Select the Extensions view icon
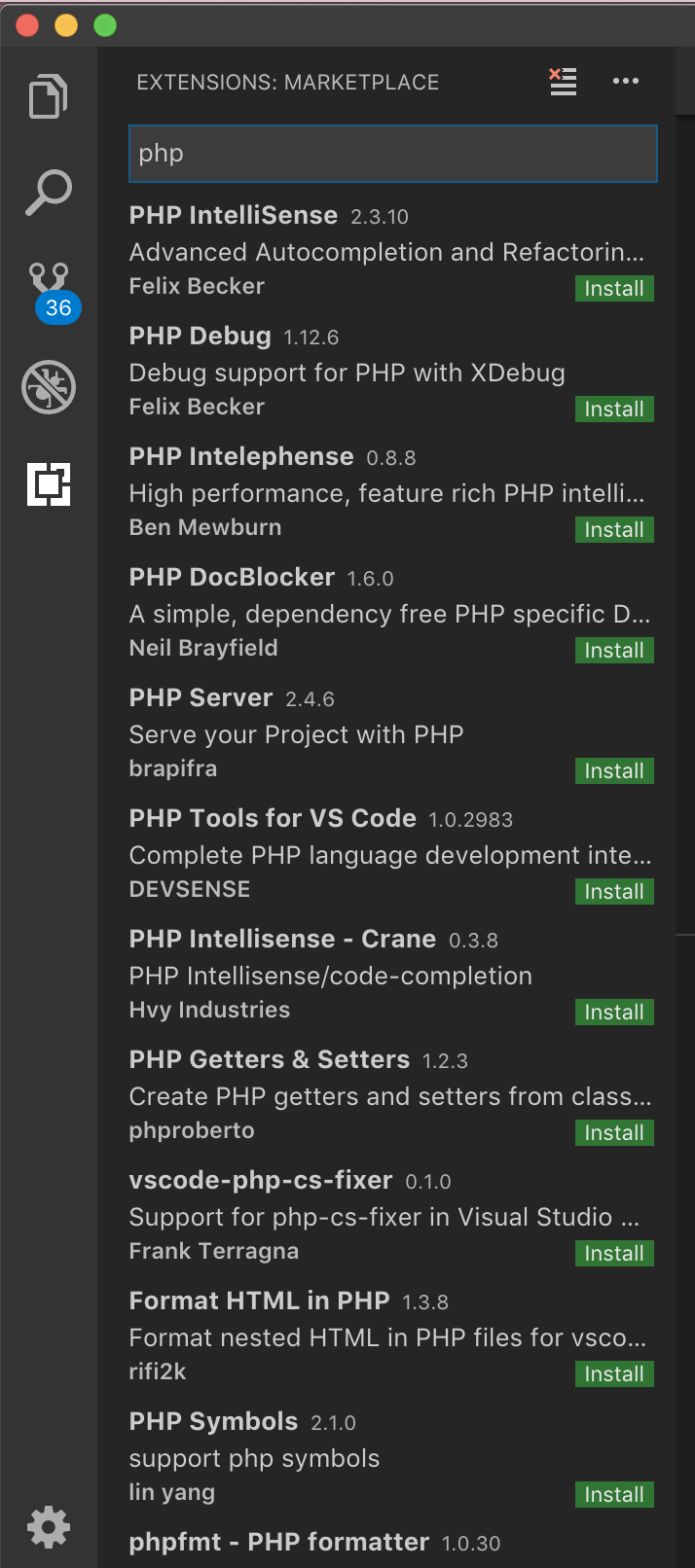 (x=49, y=483)
